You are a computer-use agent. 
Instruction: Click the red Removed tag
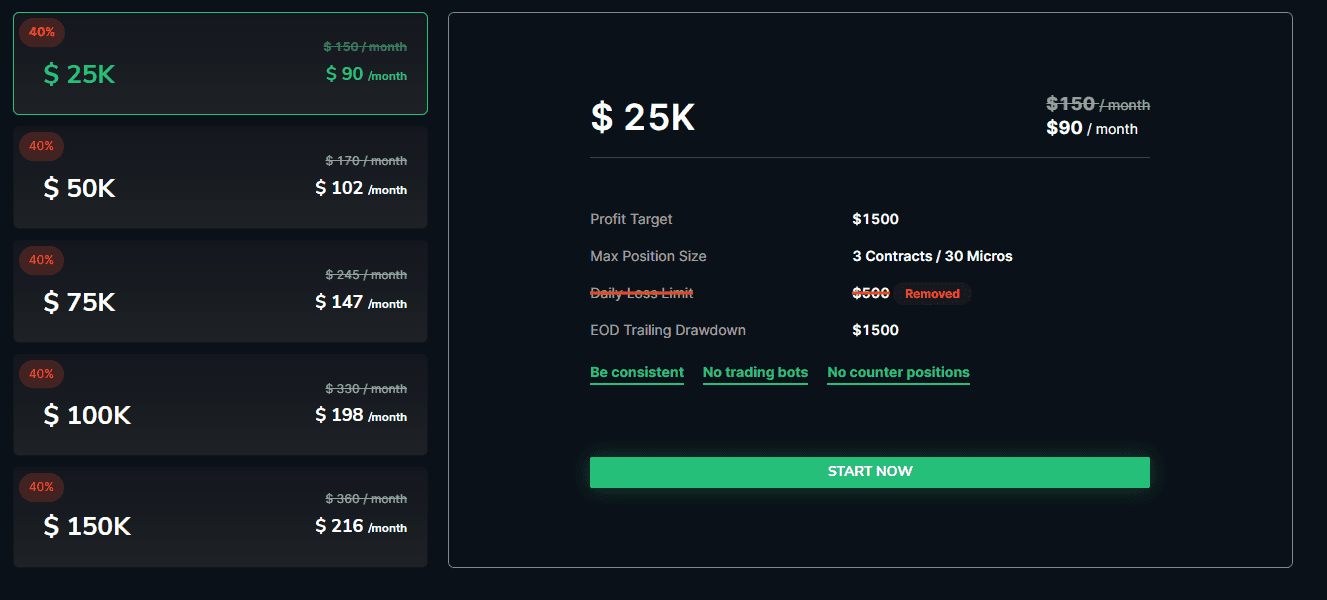tap(932, 294)
